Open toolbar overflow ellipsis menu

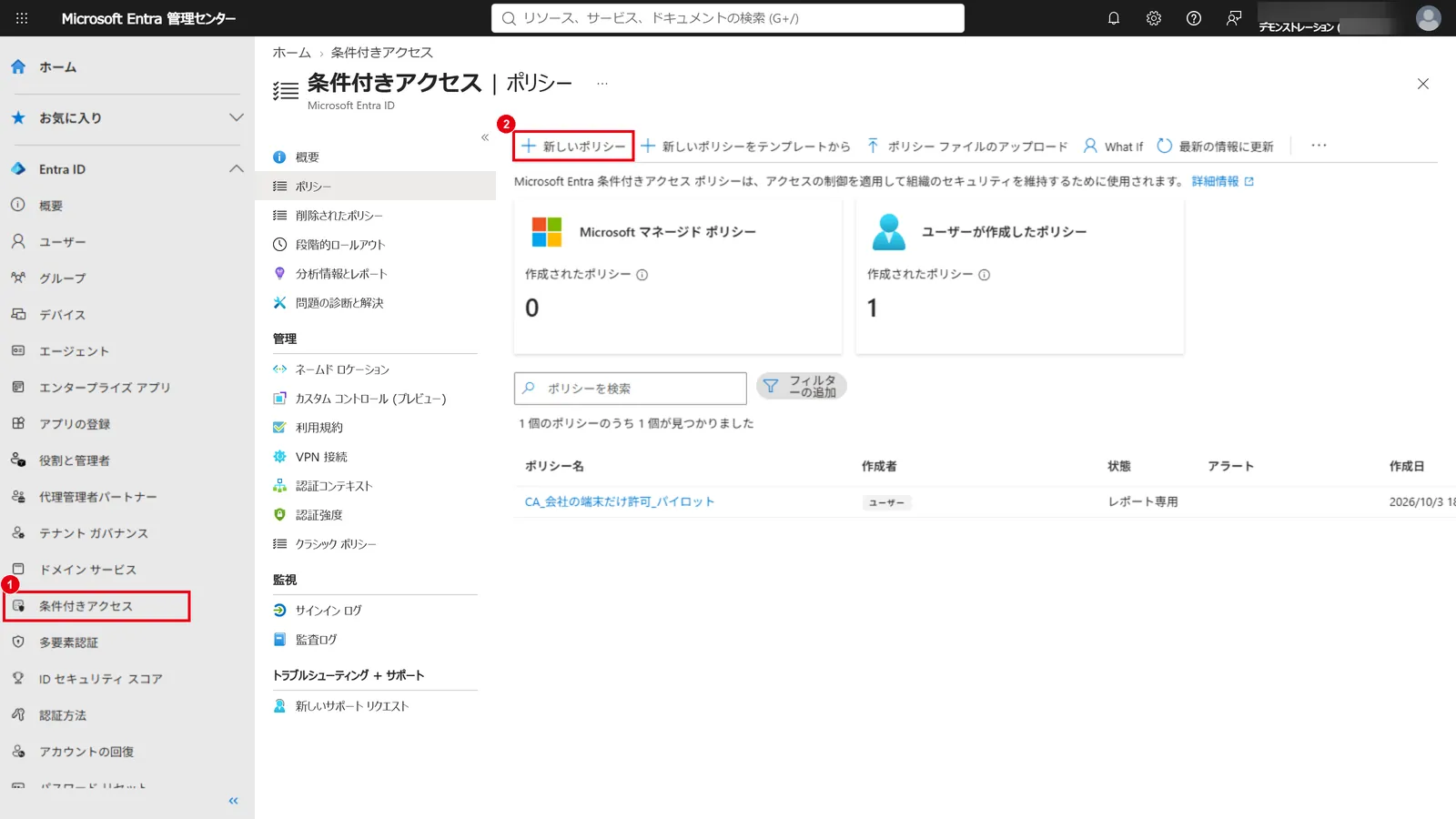click(1319, 146)
